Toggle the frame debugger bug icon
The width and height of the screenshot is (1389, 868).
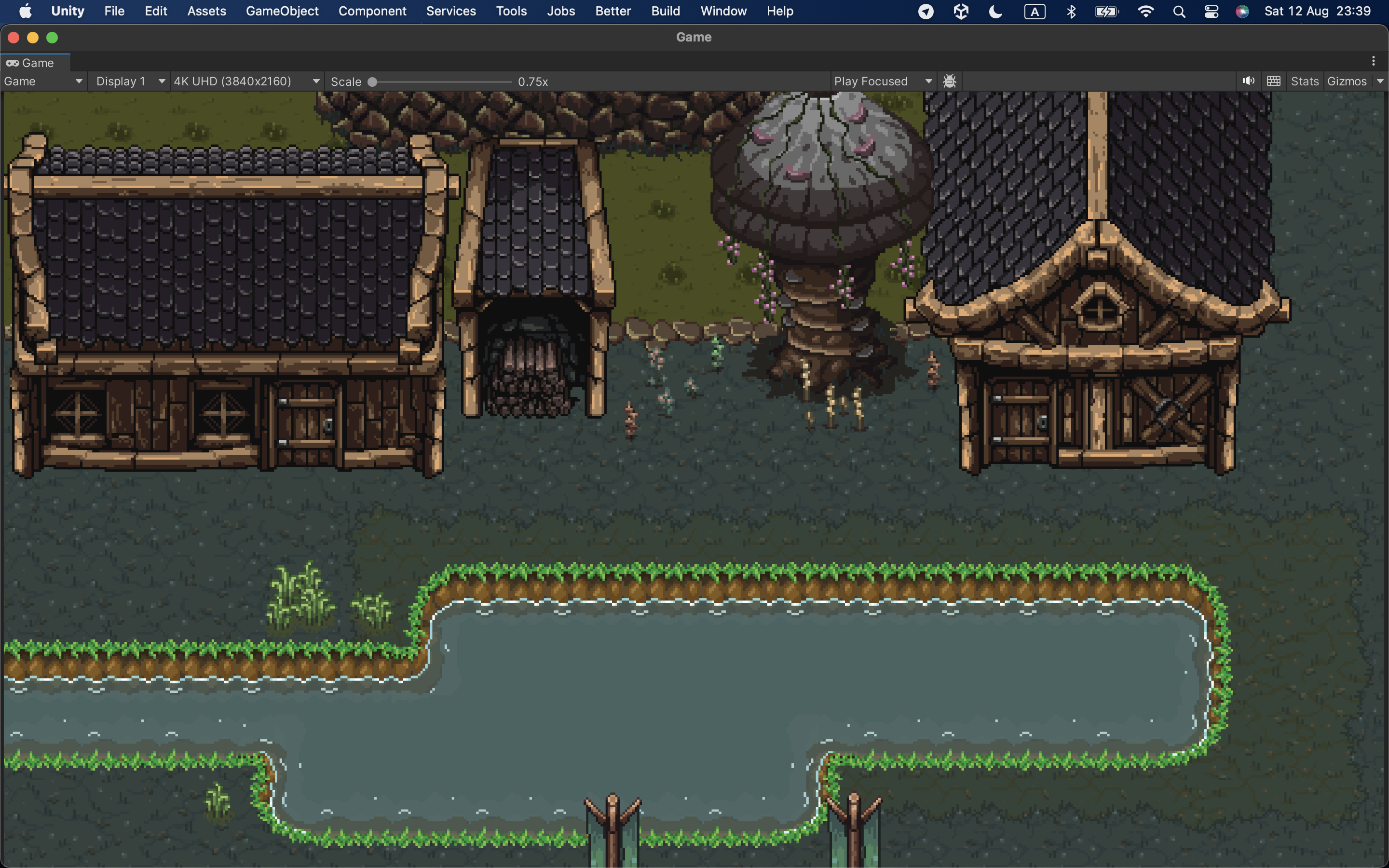click(x=950, y=81)
